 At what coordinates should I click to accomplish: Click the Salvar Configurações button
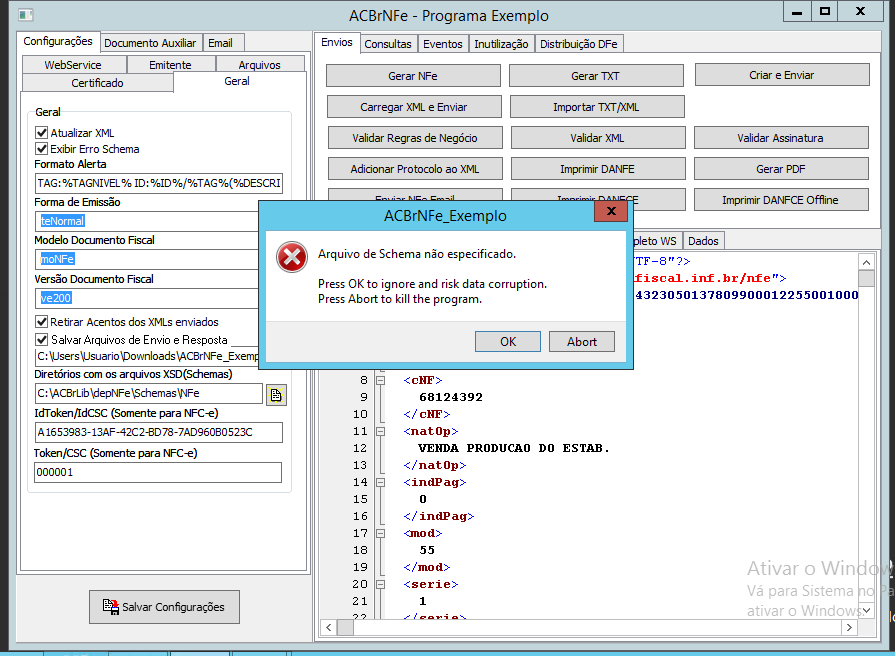pyautogui.click(x=164, y=606)
